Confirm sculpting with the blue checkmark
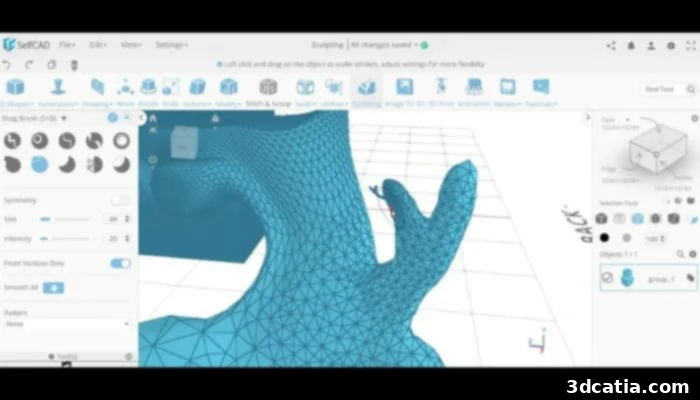This screenshot has height=400, width=700. pos(113,117)
